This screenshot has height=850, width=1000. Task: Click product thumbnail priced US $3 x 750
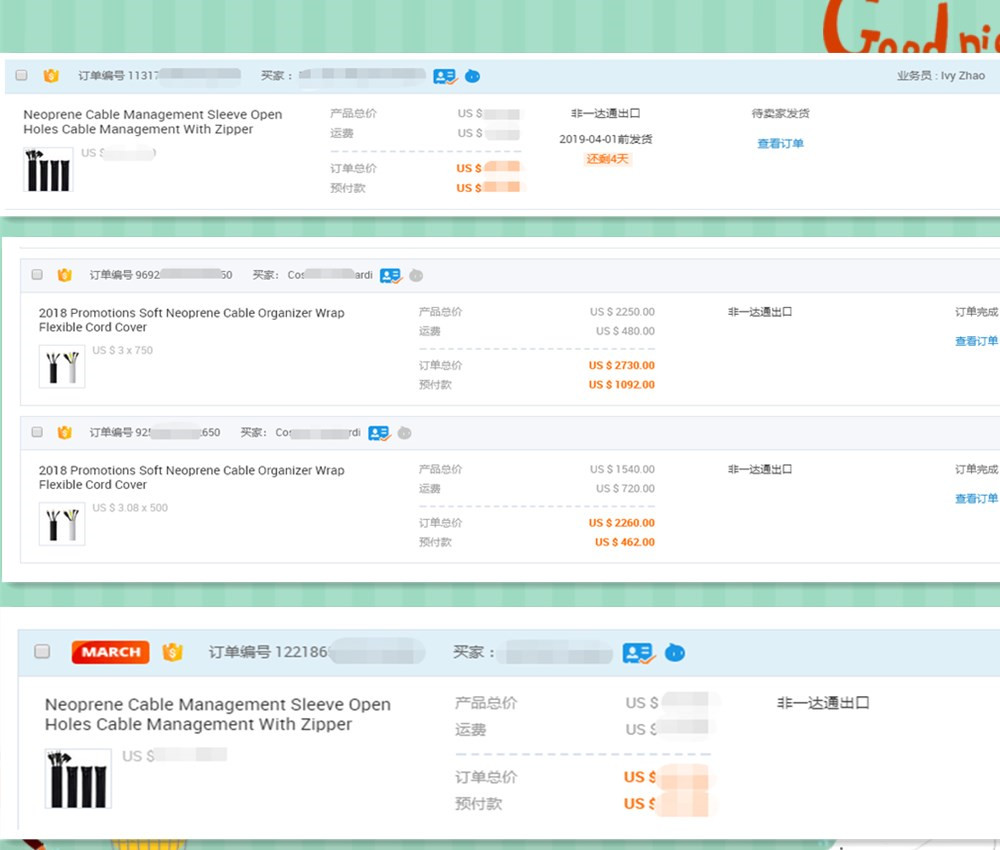(62, 366)
